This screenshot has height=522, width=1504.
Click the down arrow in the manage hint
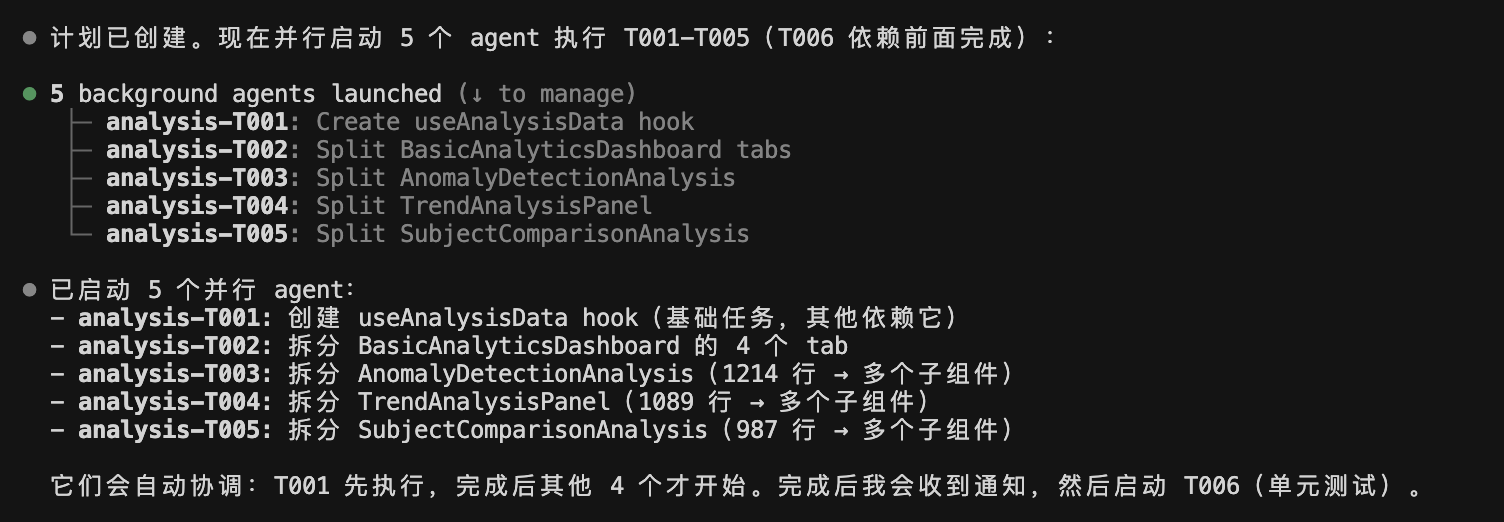coord(477,94)
